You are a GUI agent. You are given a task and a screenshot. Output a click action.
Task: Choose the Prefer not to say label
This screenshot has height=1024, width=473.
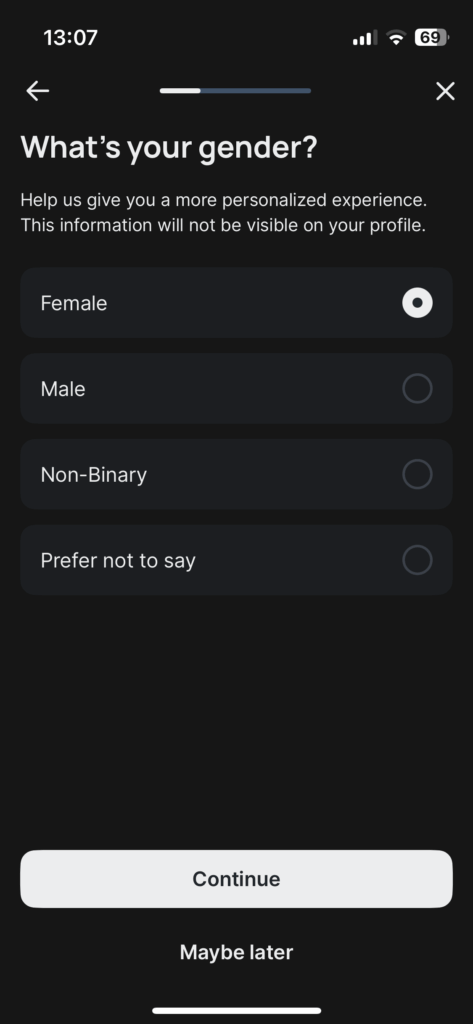[x=118, y=561]
